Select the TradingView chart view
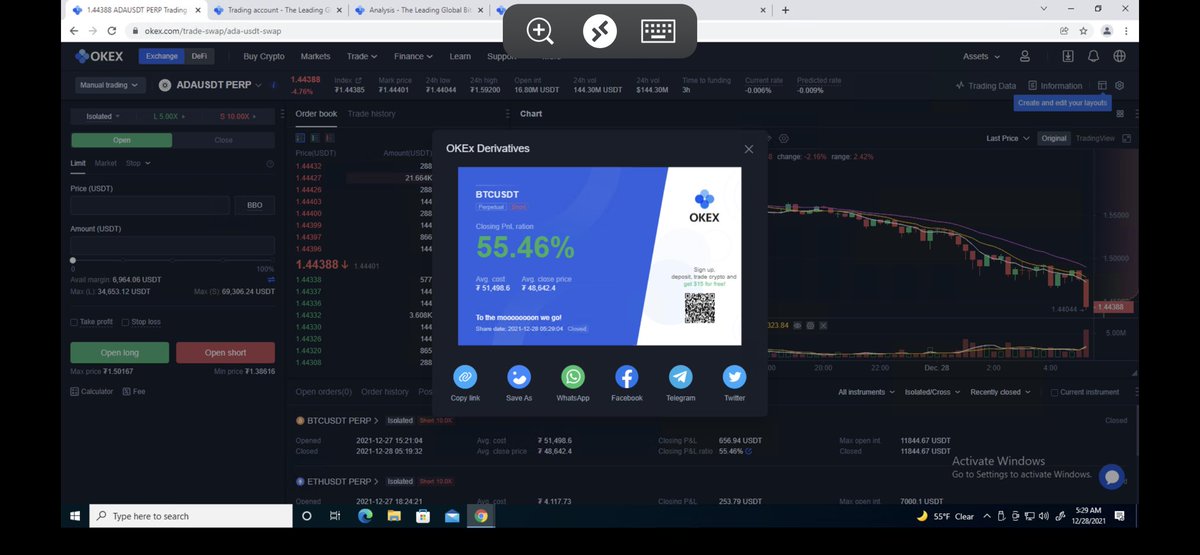This screenshot has width=1200, height=555. point(1093,138)
